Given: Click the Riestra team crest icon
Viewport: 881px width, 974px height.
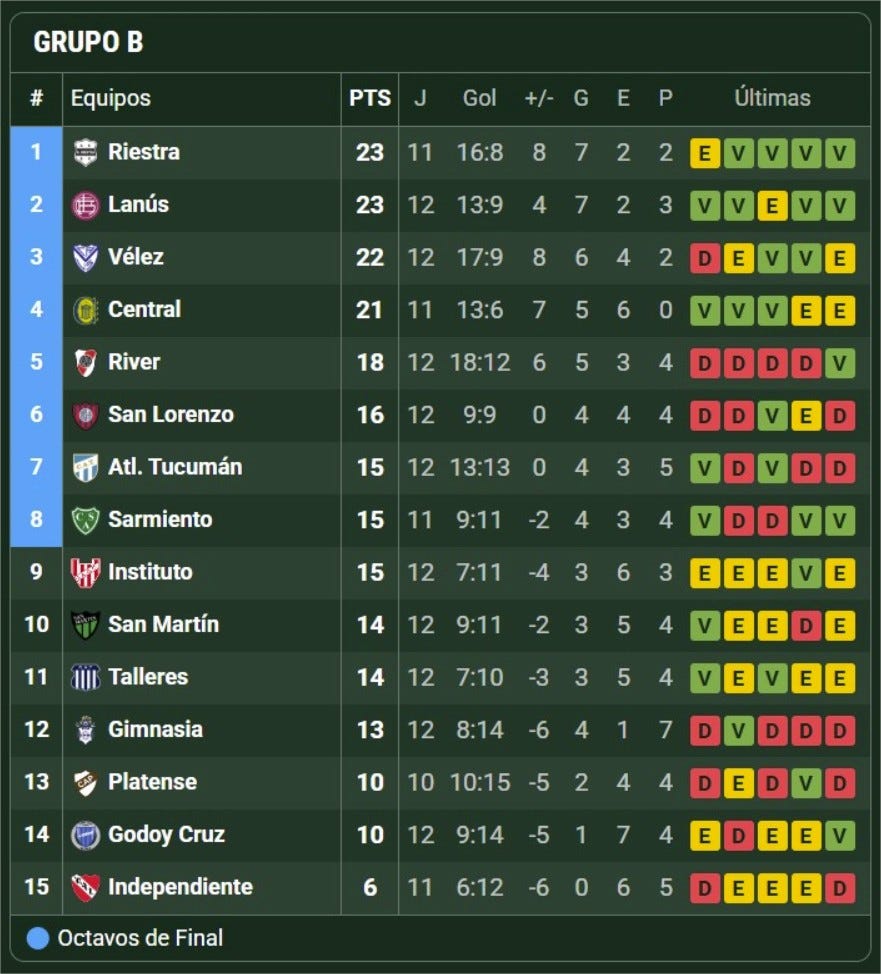Looking at the screenshot, I should (x=85, y=153).
